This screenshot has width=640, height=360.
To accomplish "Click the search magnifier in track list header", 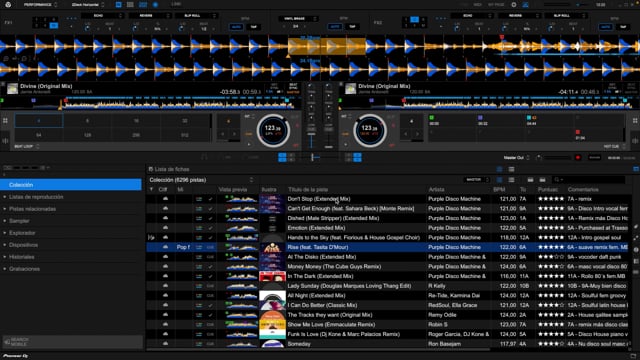I will (557, 180).
